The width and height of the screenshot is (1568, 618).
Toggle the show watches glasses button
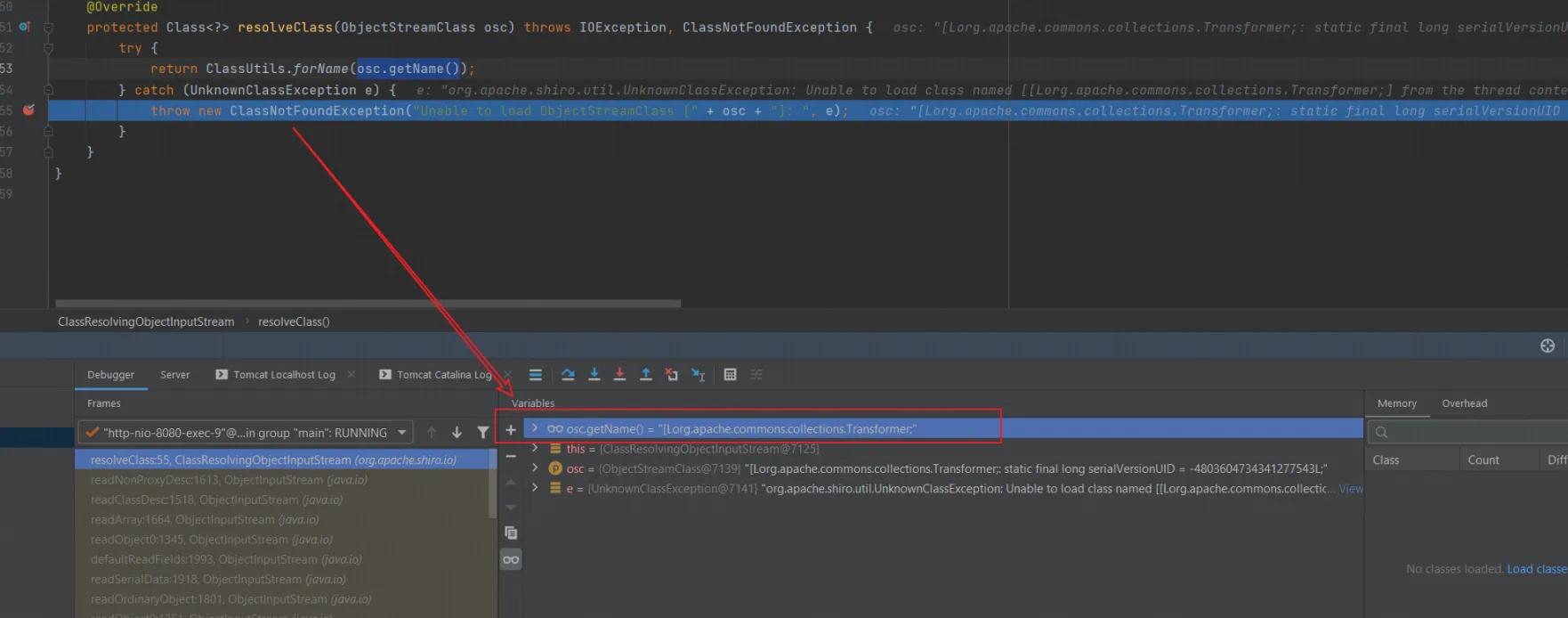[x=511, y=560]
